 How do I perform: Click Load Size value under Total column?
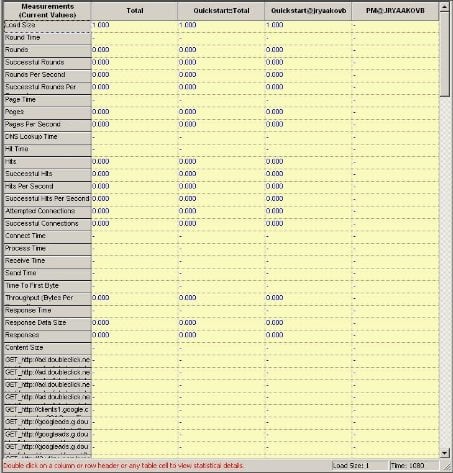pos(101,25)
